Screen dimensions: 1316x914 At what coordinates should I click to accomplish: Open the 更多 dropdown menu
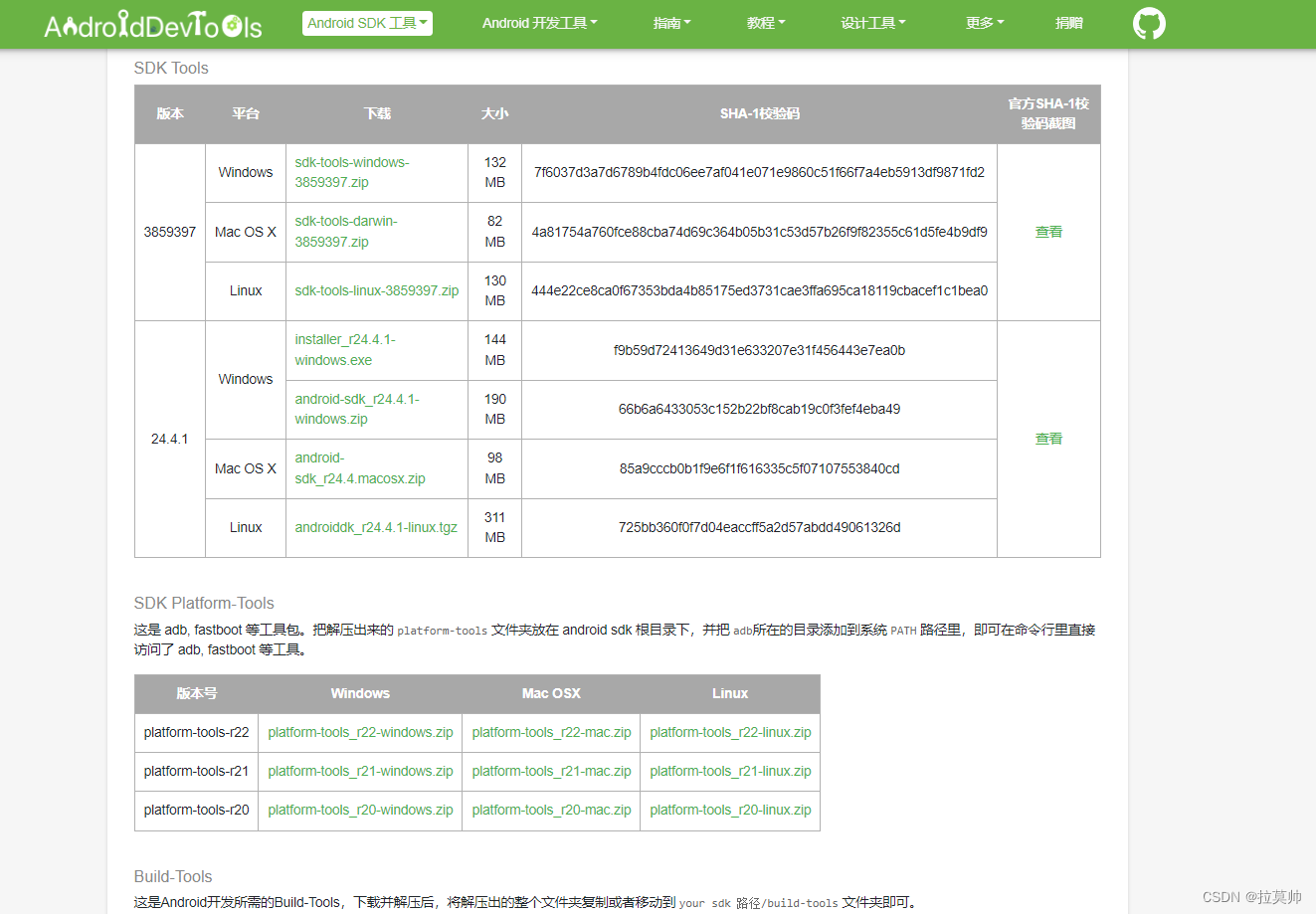[x=985, y=23]
